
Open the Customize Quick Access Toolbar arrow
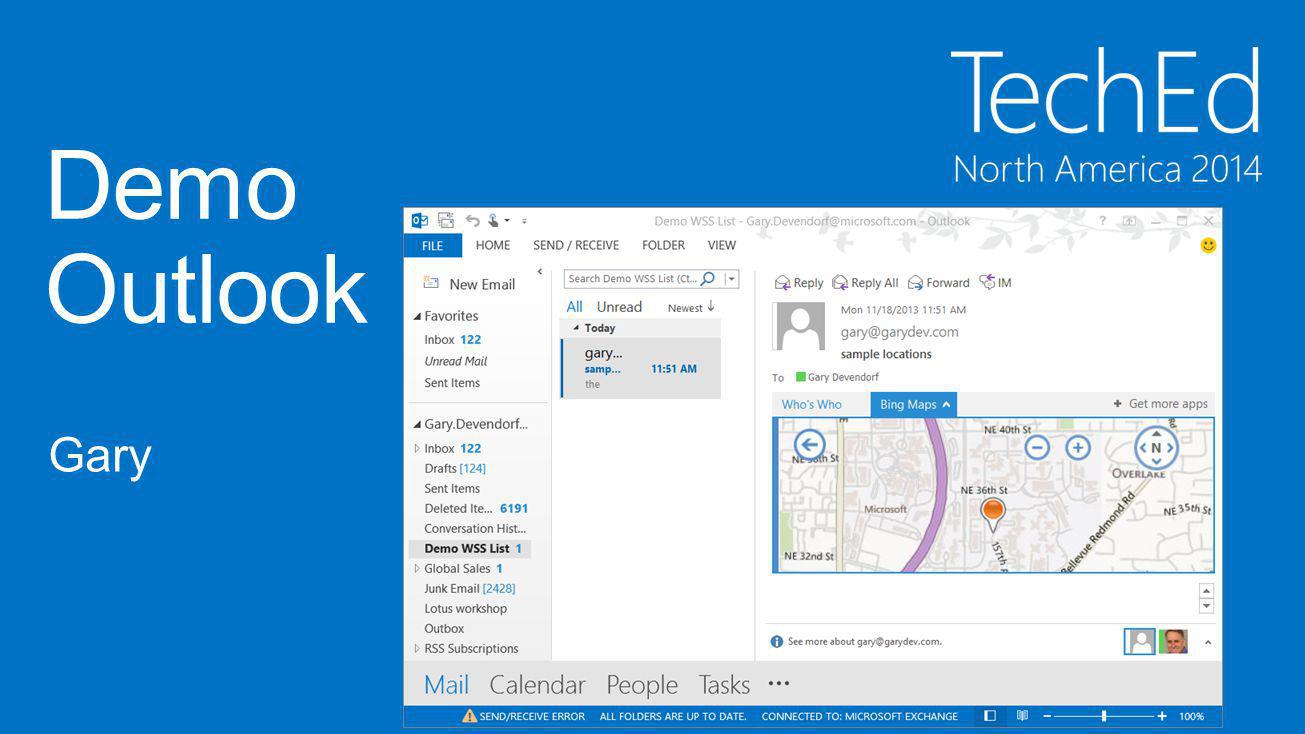[x=524, y=221]
